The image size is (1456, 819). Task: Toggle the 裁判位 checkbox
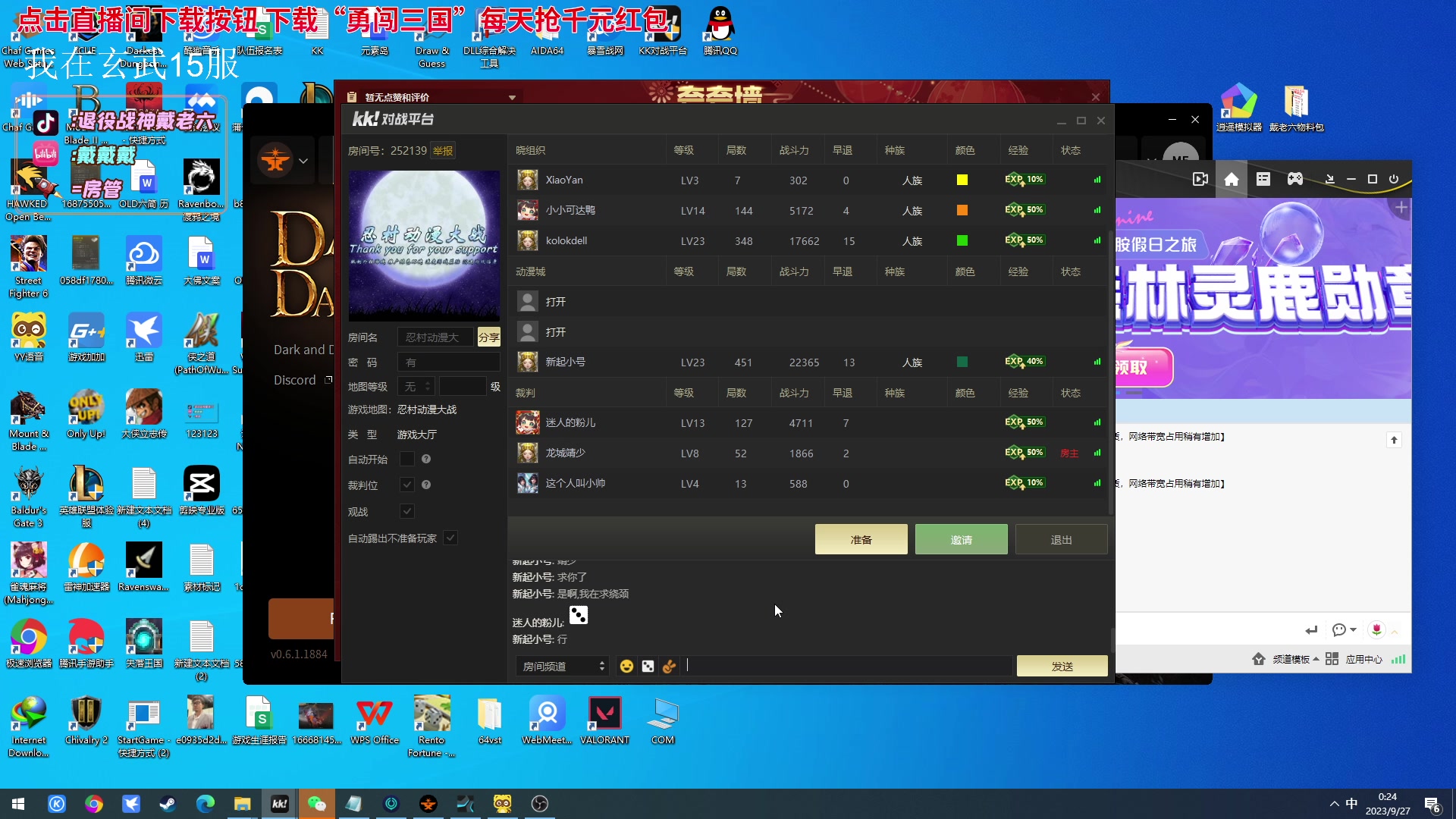point(407,485)
